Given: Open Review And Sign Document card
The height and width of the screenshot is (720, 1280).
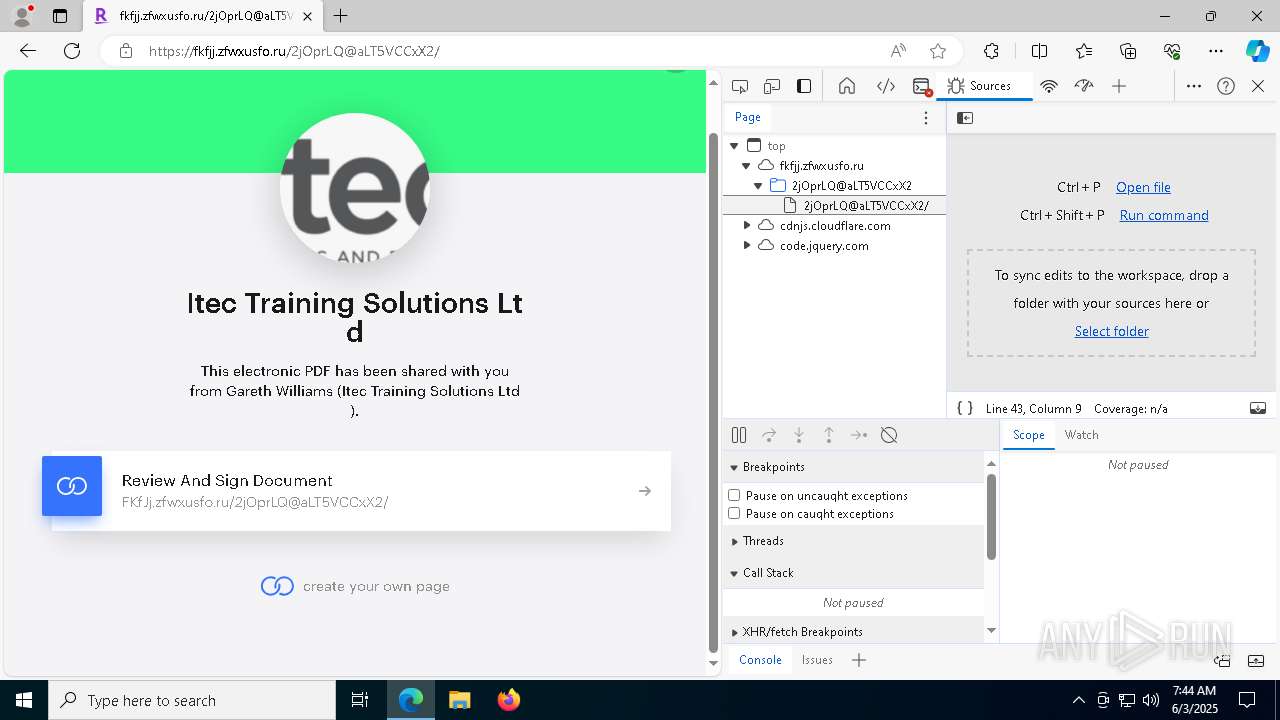Looking at the screenshot, I should coord(361,490).
